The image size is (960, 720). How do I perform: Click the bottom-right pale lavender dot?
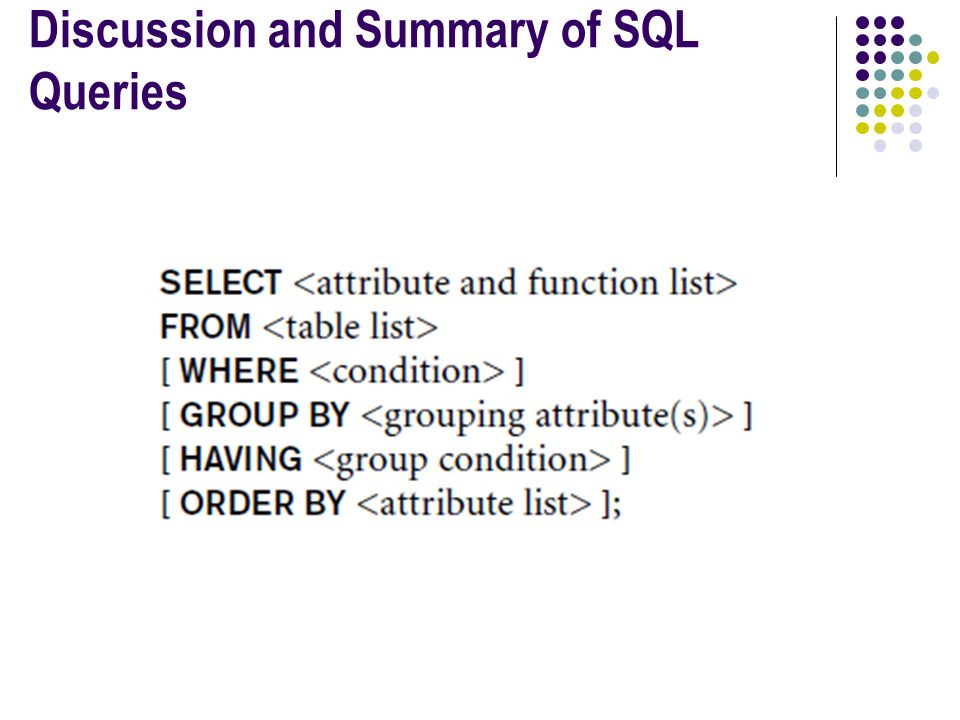pos(915,146)
